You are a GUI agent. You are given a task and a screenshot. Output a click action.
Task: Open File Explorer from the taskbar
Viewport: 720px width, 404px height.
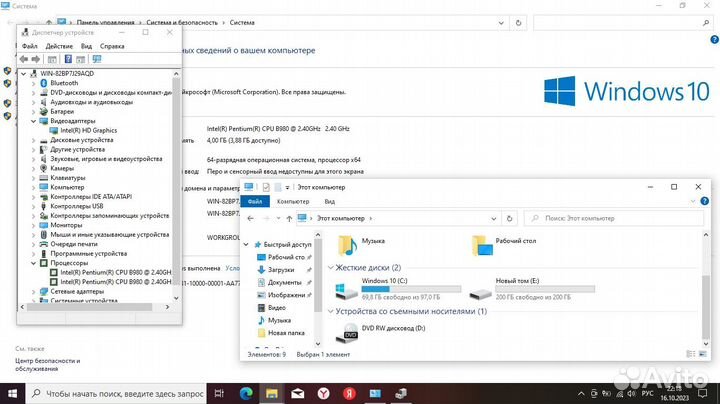(272, 393)
